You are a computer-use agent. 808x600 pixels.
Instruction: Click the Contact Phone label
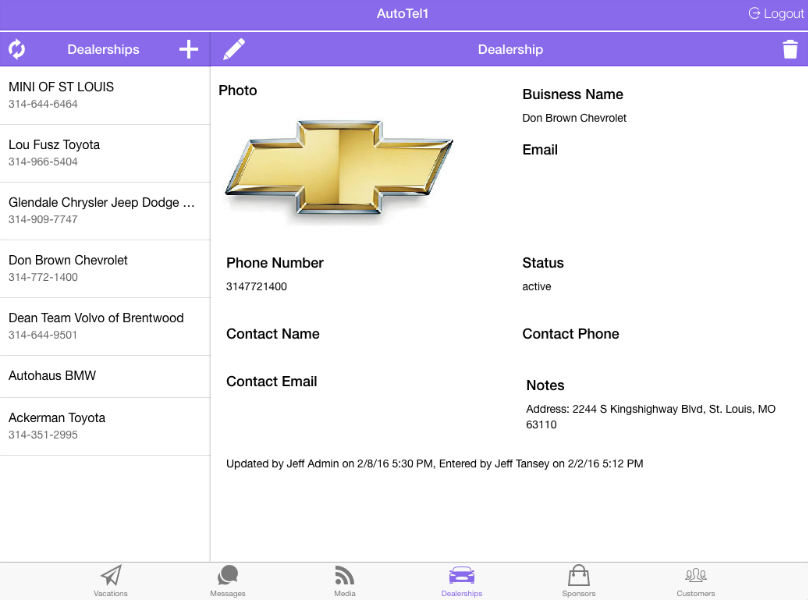[570, 334]
